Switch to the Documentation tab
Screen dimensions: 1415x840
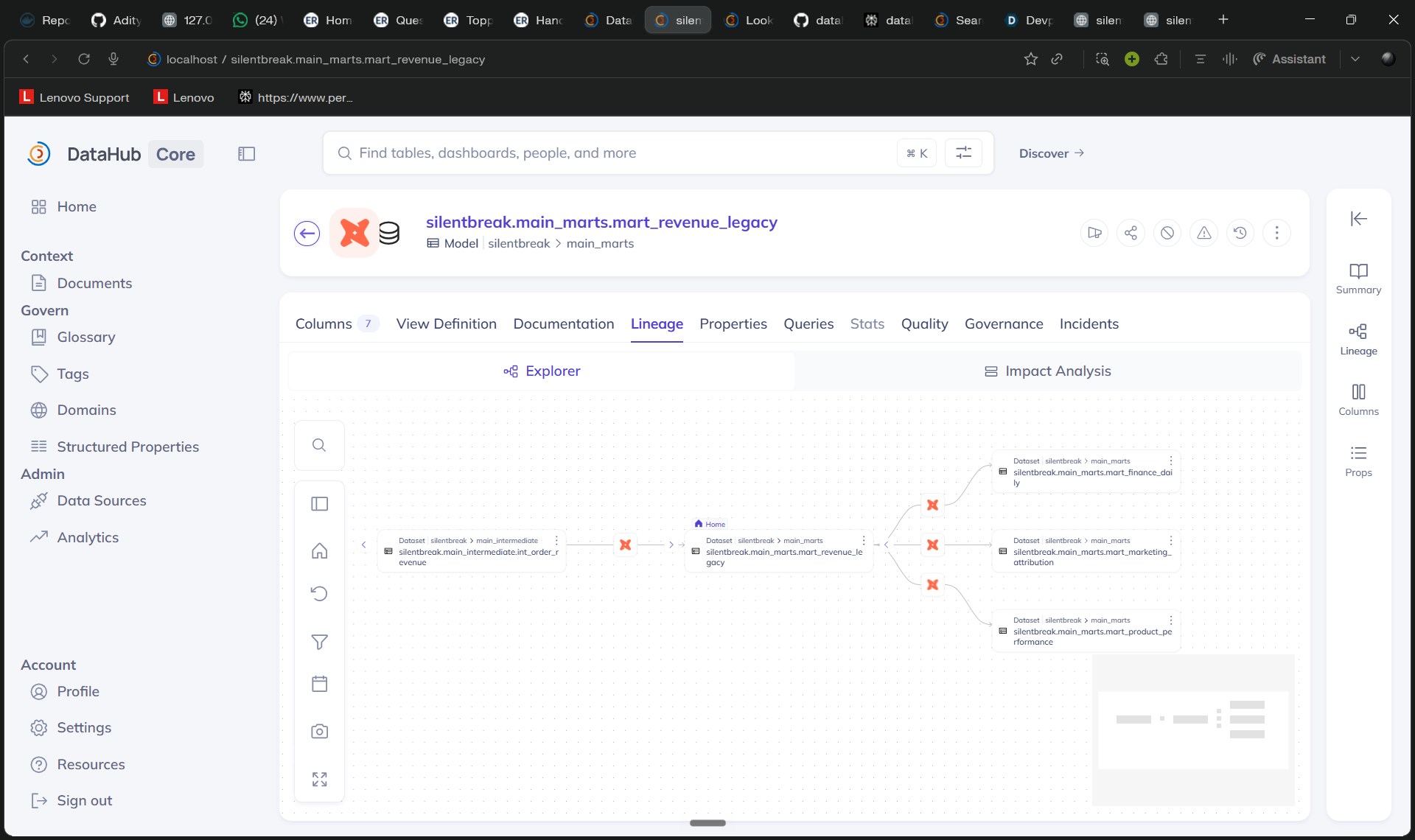click(x=563, y=324)
